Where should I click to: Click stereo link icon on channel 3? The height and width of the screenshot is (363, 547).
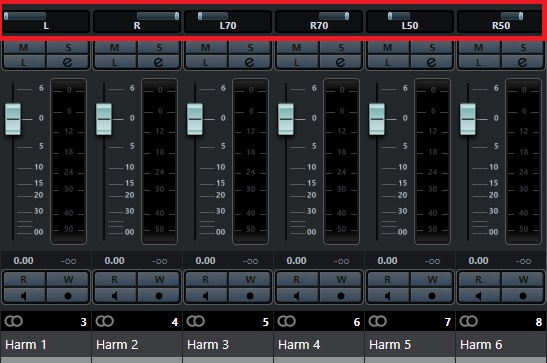point(14,321)
